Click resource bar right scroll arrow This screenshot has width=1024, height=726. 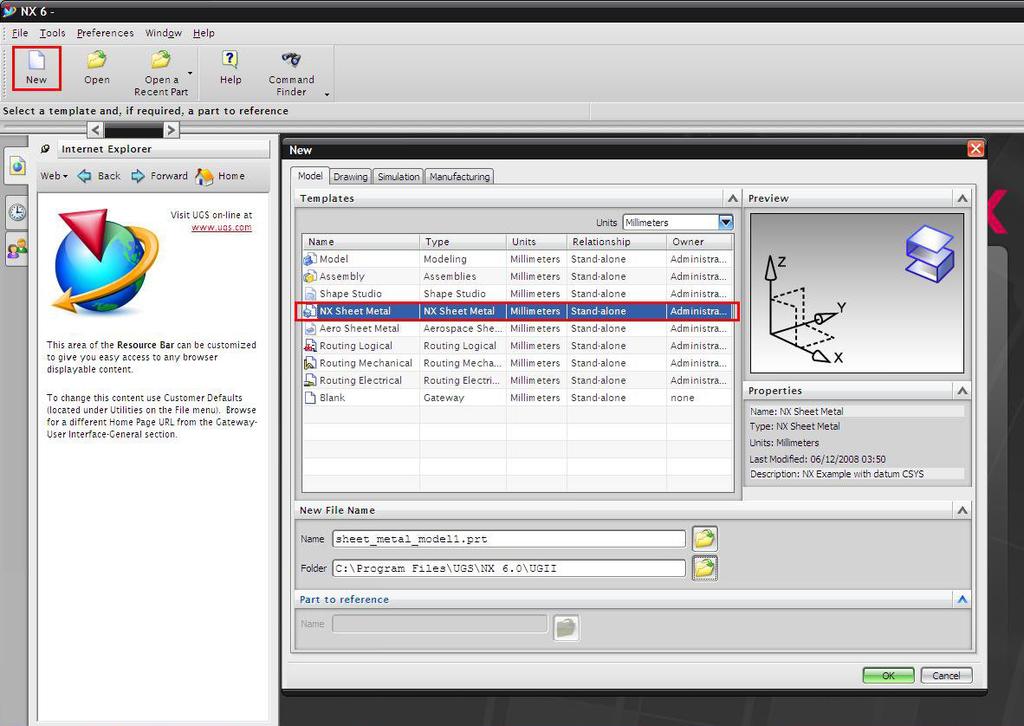click(171, 129)
